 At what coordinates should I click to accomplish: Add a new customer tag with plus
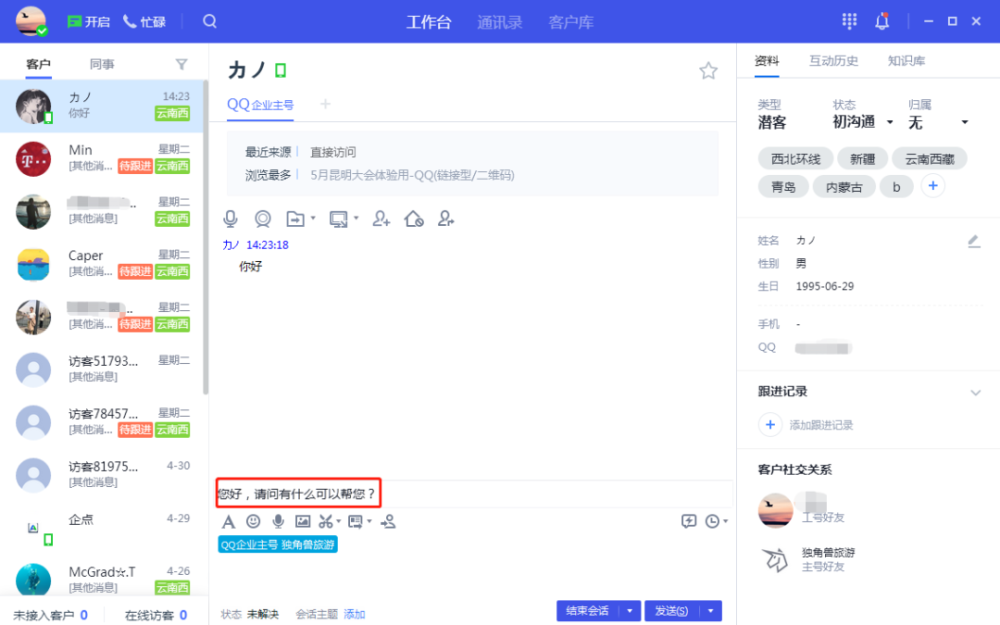[x=933, y=186]
